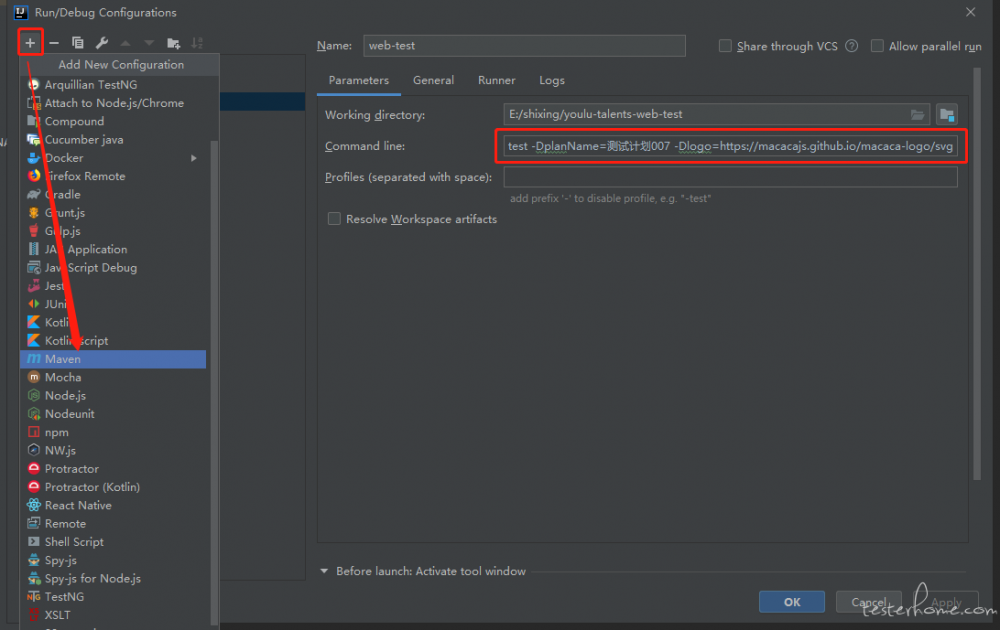Choose Arquillian TestNG from the list

click(113, 84)
